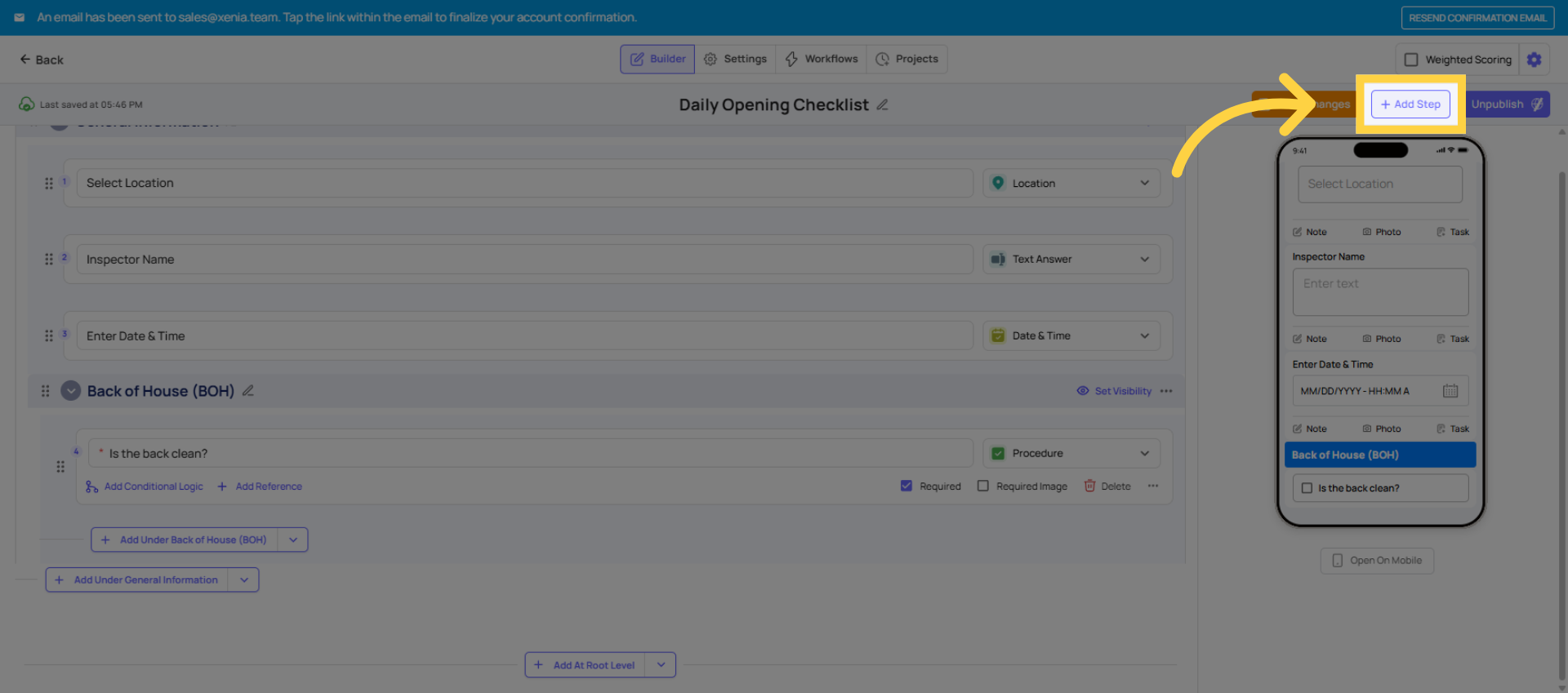1568x693 pixels.
Task: Open Back of House section more options
Action: [x=1166, y=391]
